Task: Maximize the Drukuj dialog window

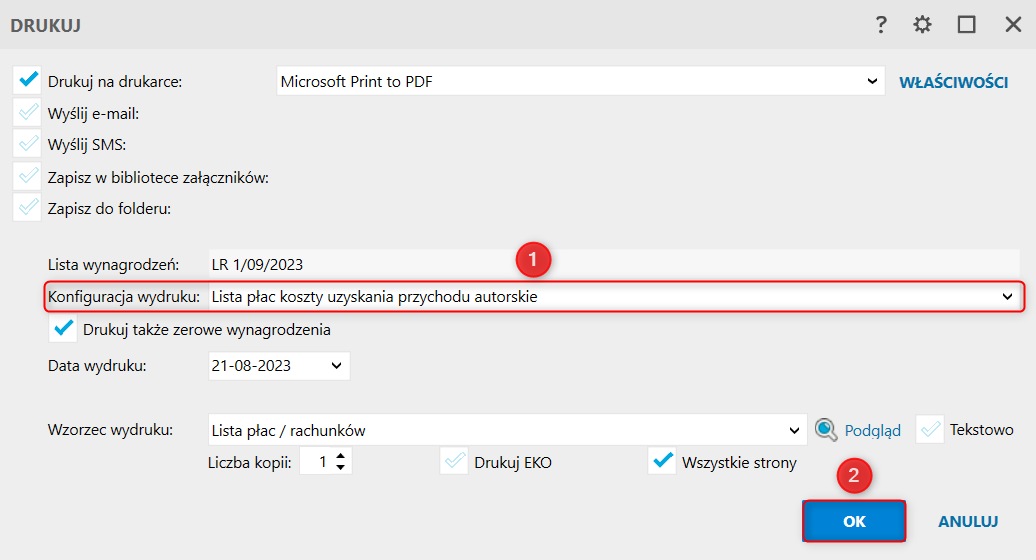Action: [x=966, y=25]
